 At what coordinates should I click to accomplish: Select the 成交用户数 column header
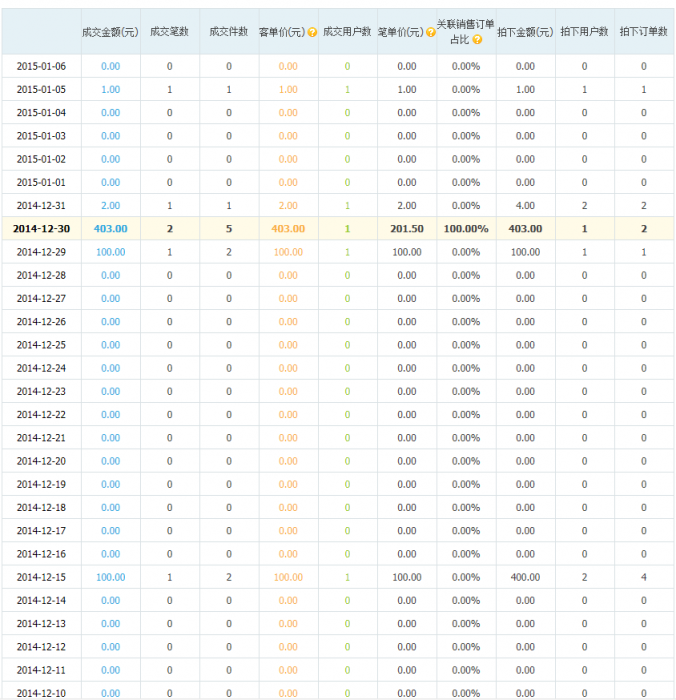[347, 32]
